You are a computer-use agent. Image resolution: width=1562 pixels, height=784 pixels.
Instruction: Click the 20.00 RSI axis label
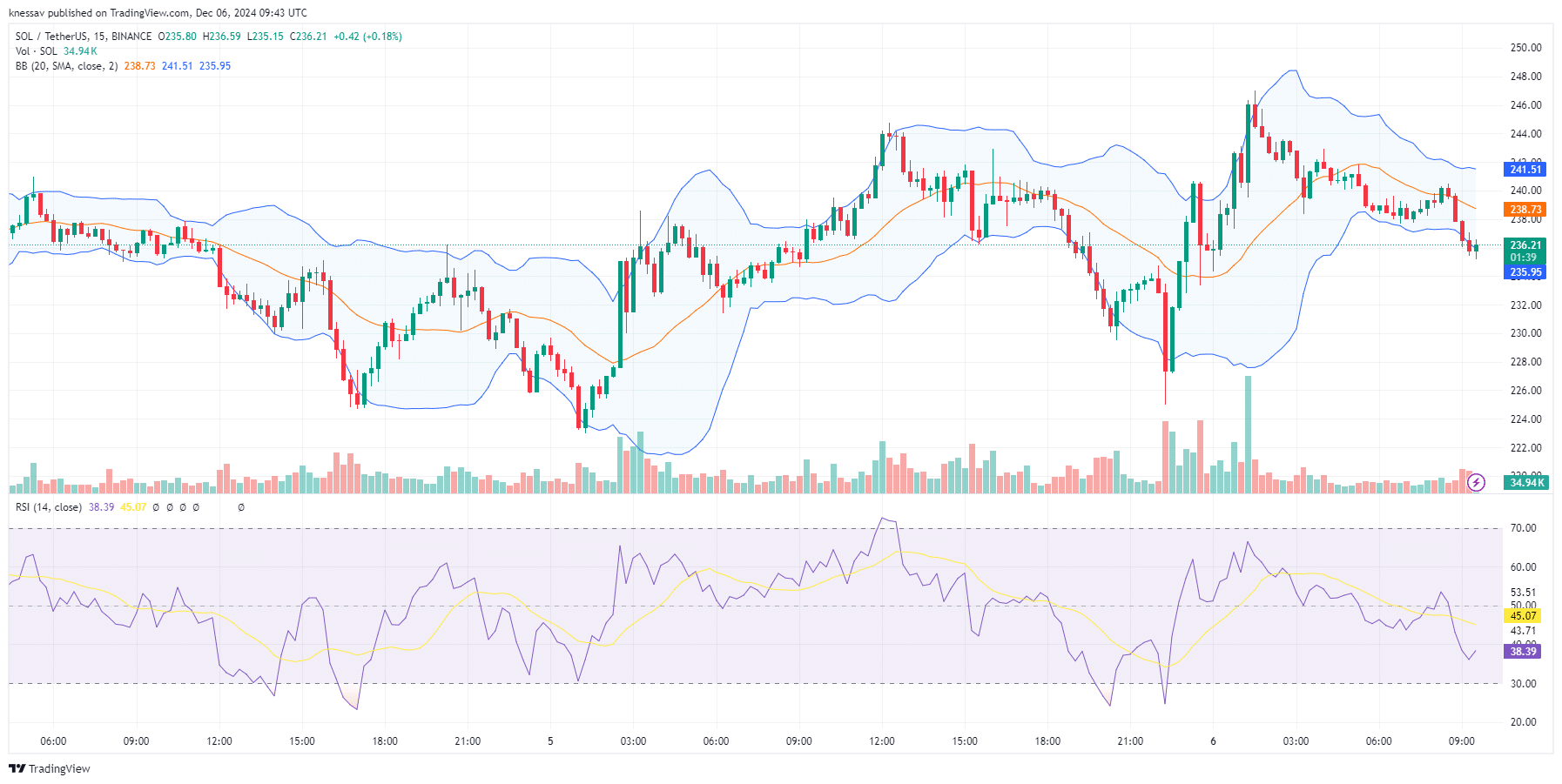tap(1523, 722)
